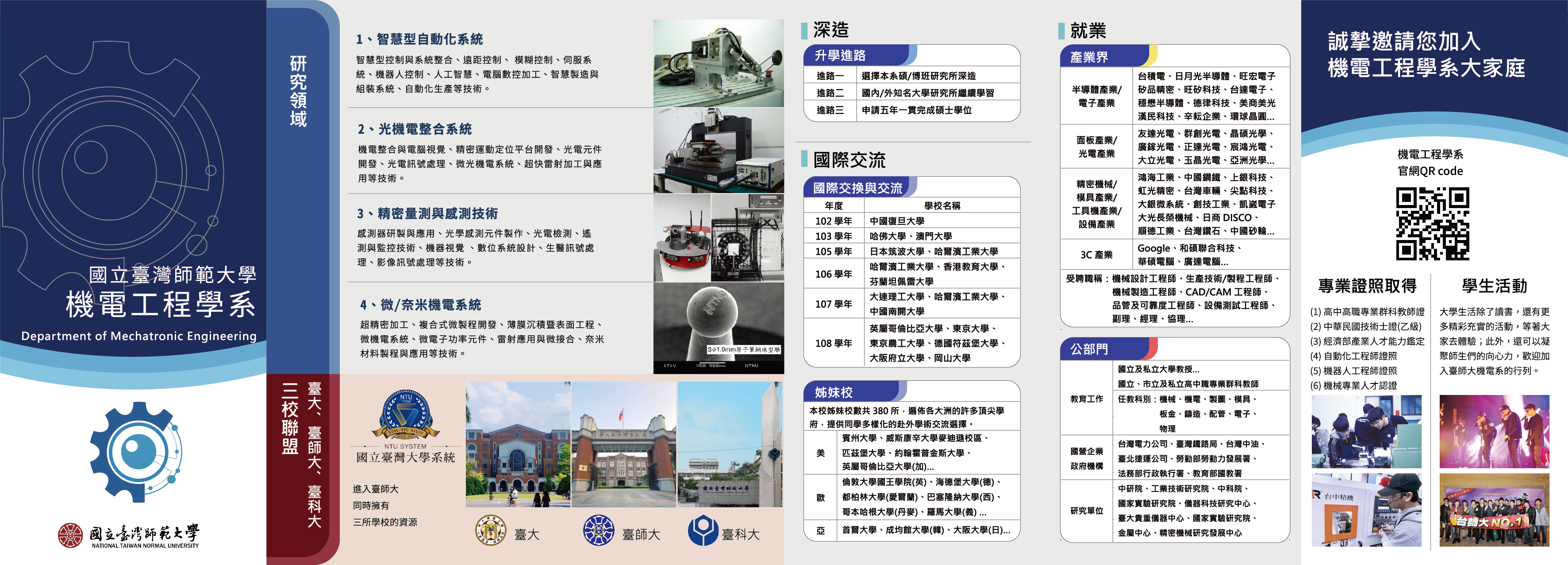Click the 哈佛大學、澳門大學 cell
The height and width of the screenshot is (565, 1568).
tap(911, 236)
